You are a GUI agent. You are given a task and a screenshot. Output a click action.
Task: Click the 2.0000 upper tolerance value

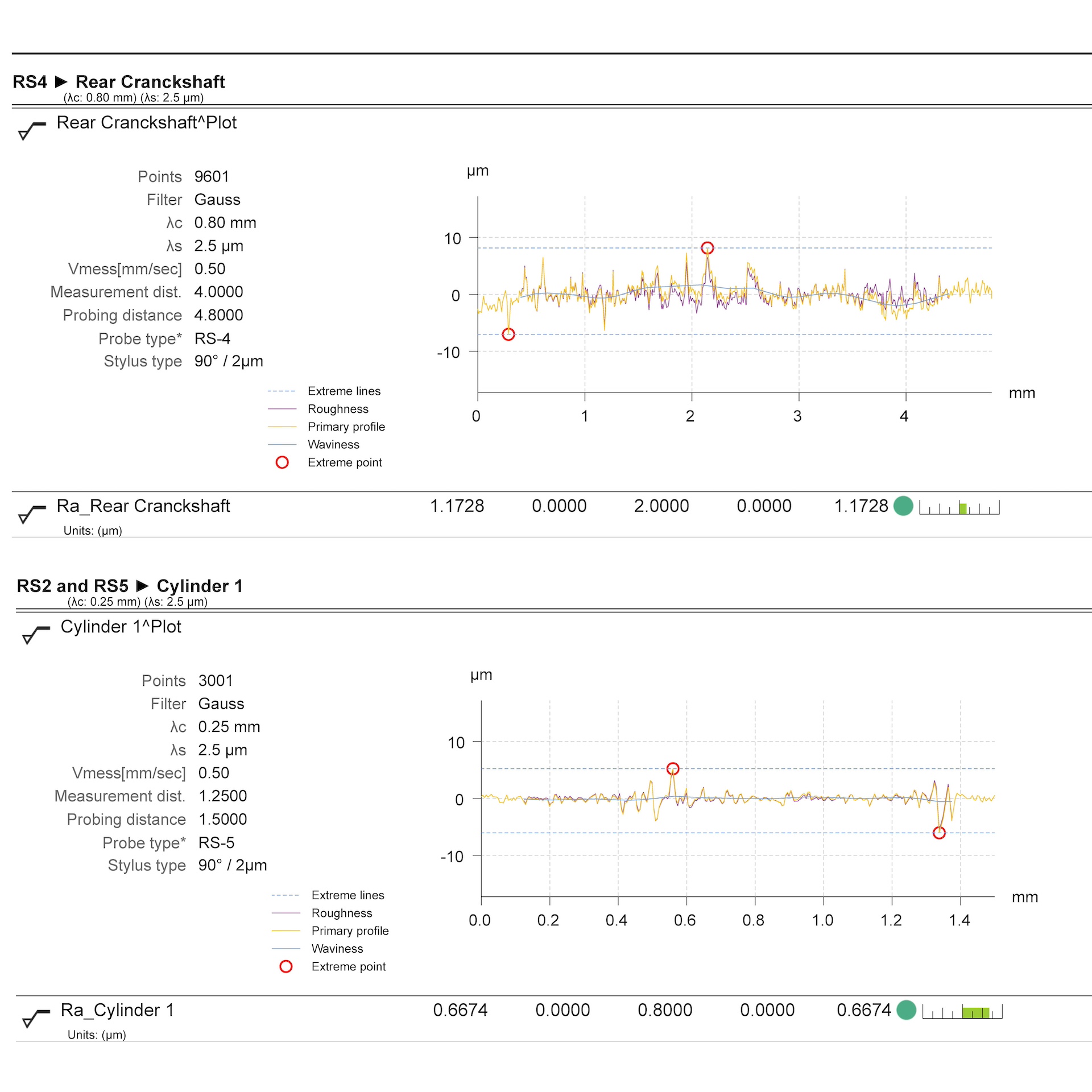[661, 506]
